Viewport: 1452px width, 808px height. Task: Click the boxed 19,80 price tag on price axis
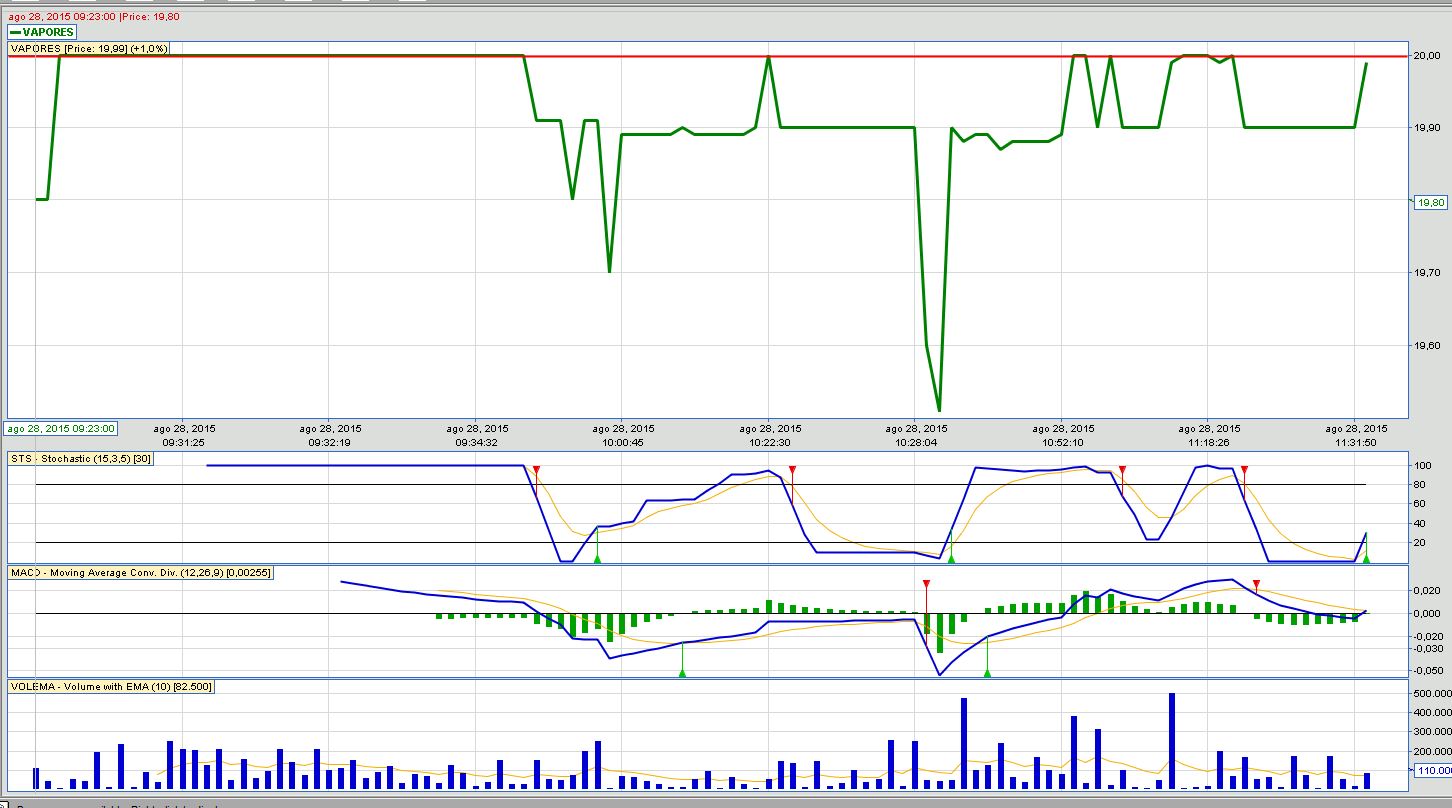pos(1430,202)
